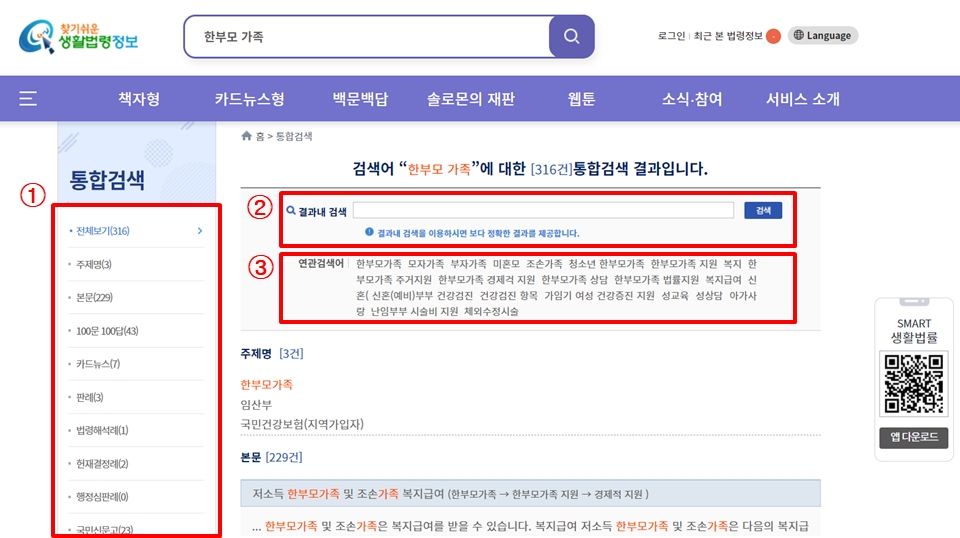The width and height of the screenshot is (960, 538).
Task: Click the 검색 button in results search
Action: coord(763,211)
